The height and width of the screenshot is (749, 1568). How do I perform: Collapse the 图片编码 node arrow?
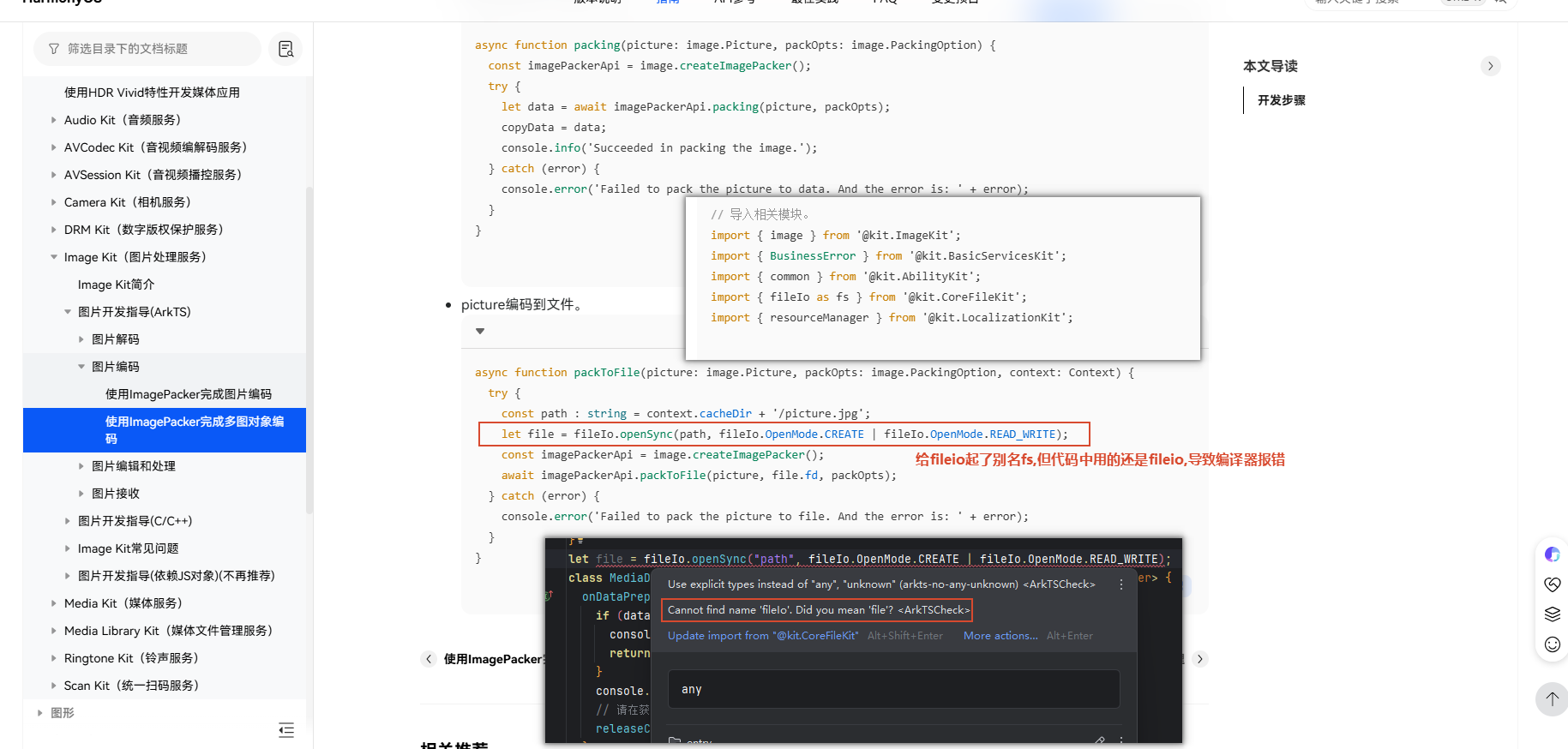click(81, 367)
